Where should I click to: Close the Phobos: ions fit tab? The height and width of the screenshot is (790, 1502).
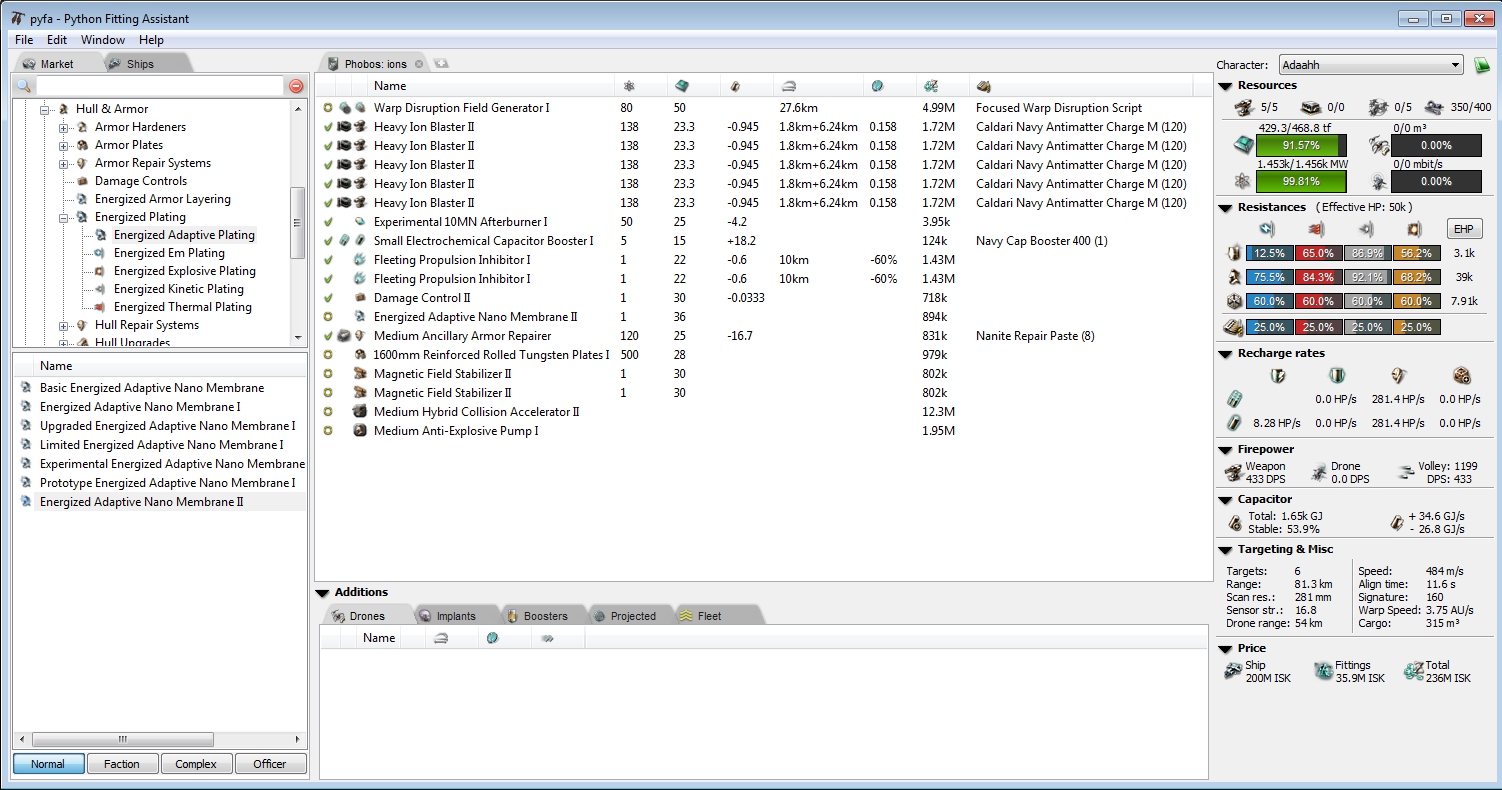(x=419, y=64)
